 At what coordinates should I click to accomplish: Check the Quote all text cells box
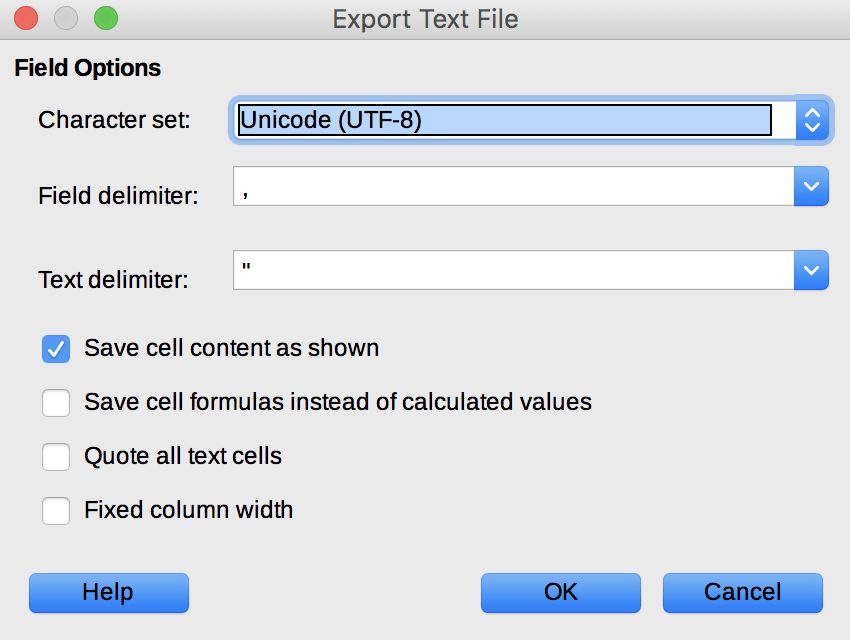pyautogui.click(x=56, y=457)
